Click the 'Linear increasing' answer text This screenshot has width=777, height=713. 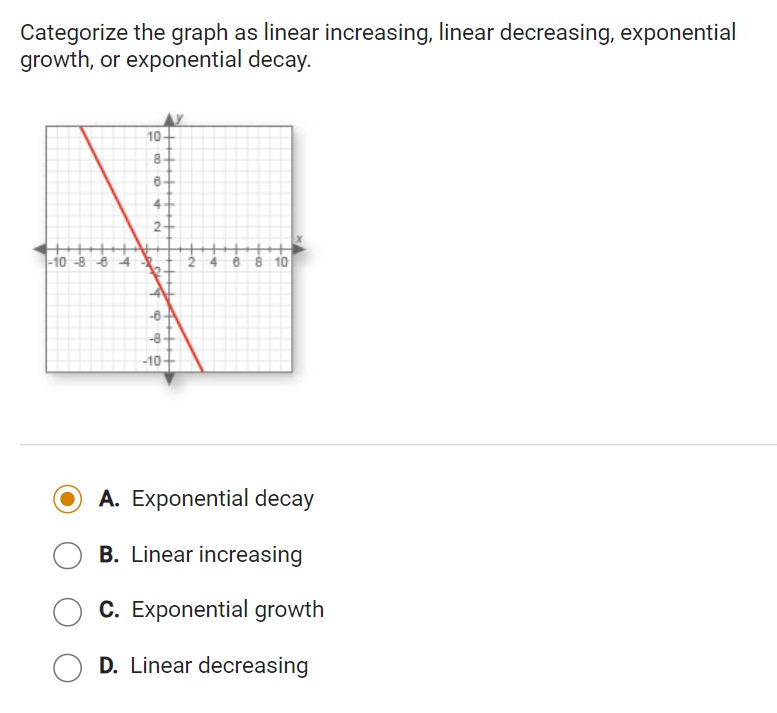pyautogui.click(x=217, y=555)
